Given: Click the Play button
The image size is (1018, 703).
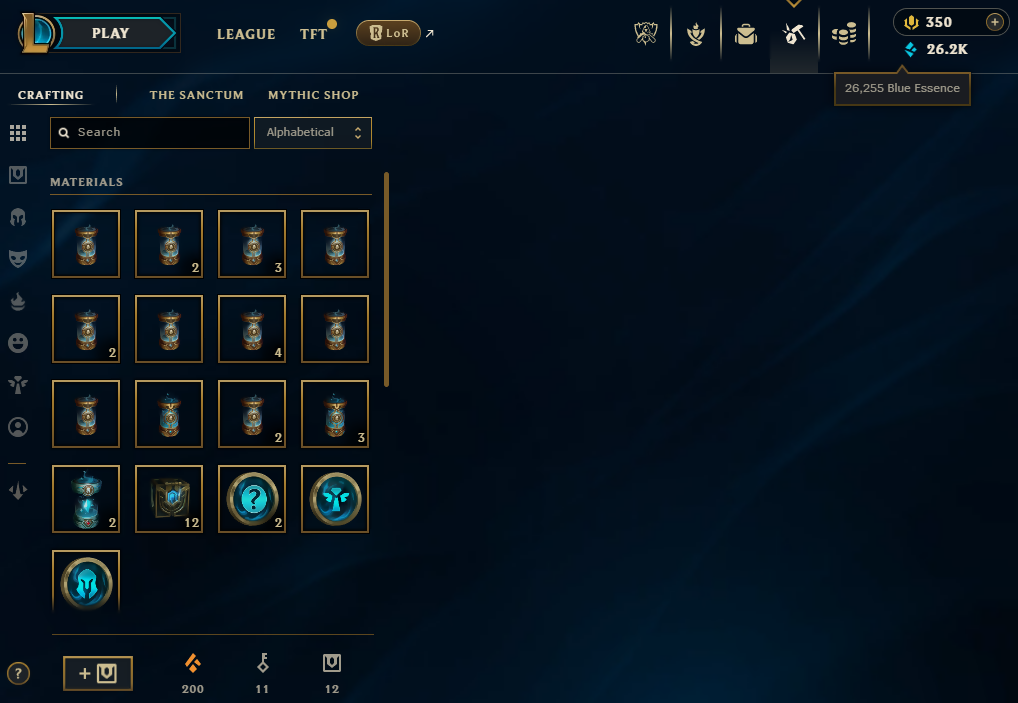Looking at the screenshot, I should (x=112, y=33).
